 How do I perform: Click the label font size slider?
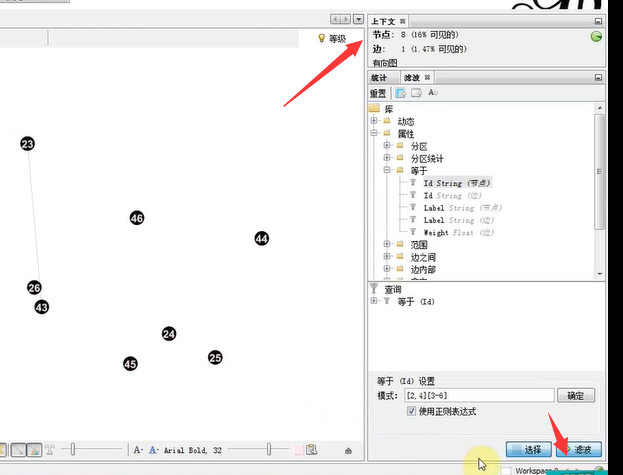click(x=258, y=450)
